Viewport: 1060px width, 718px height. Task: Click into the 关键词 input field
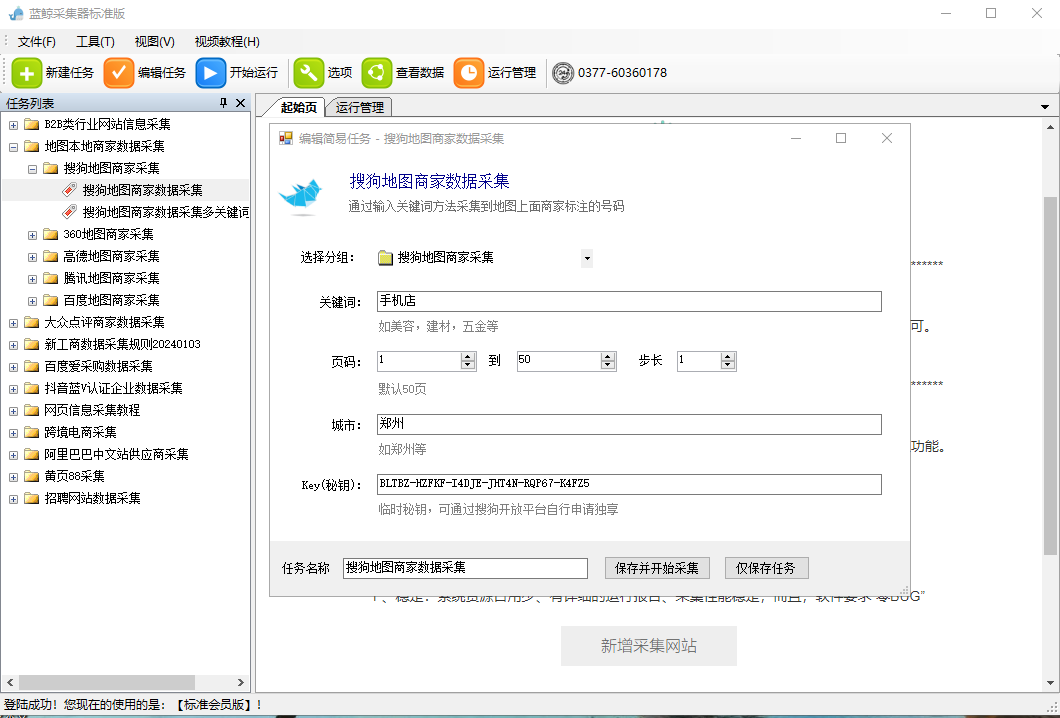629,302
